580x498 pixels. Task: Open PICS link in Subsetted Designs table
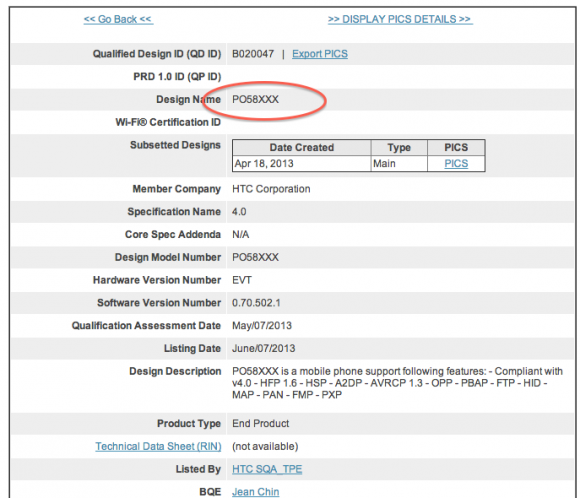point(456,164)
